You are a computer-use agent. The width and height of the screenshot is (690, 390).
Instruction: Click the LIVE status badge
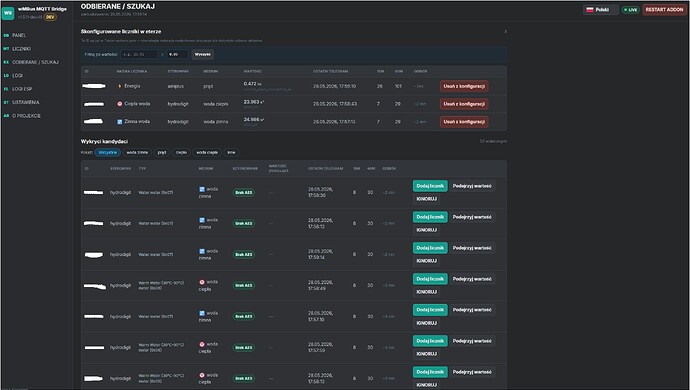(x=631, y=10)
